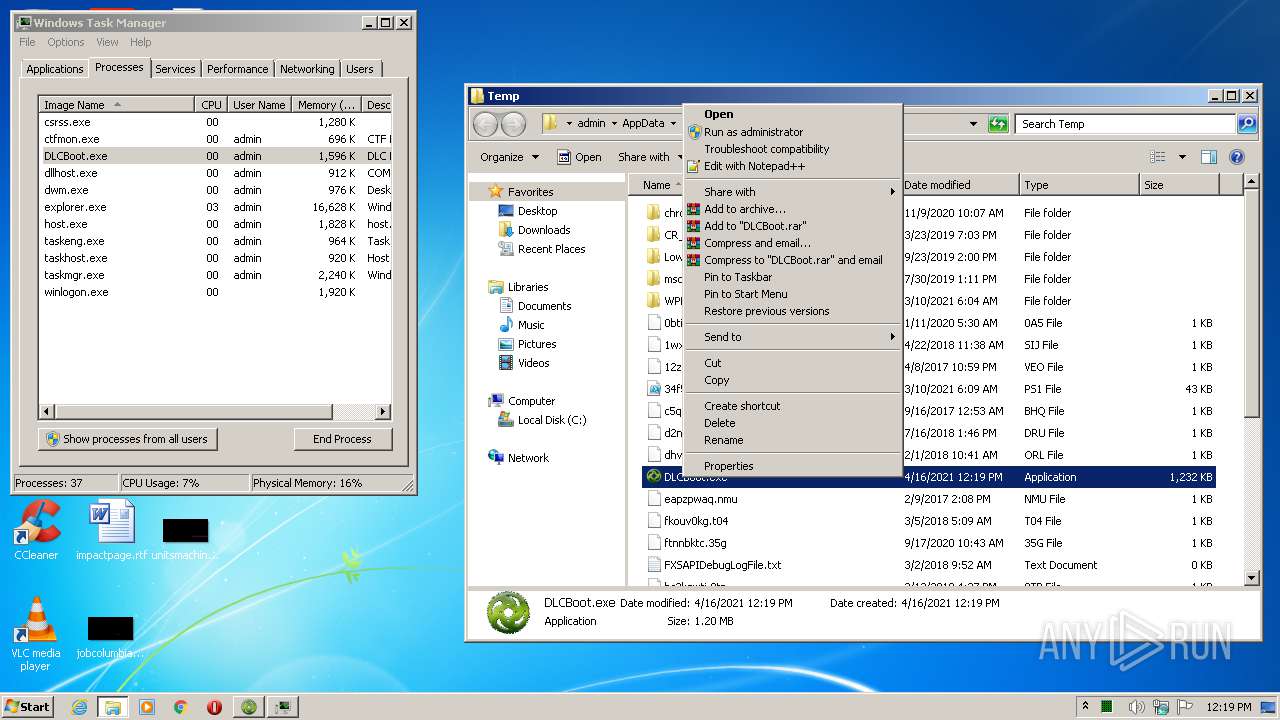Open Task Manager Options menu
This screenshot has height=720, width=1280.
point(66,42)
